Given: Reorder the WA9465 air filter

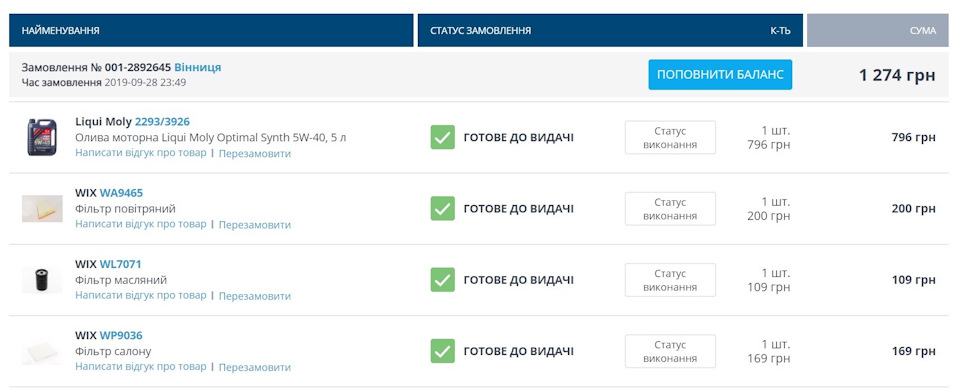Looking at the screenshot, I should pos(255,225).
